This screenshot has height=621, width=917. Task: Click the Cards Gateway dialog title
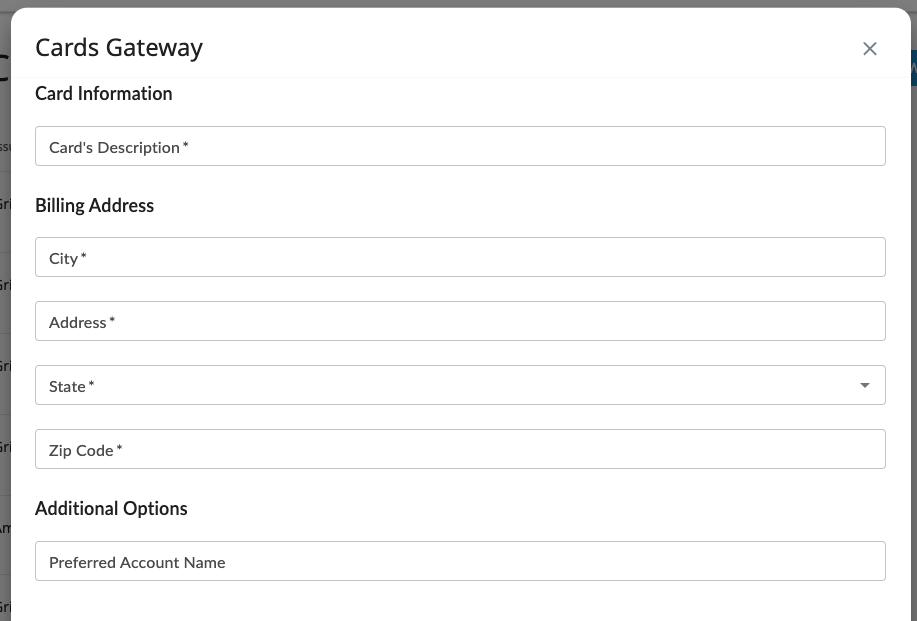tap(119, 47)
